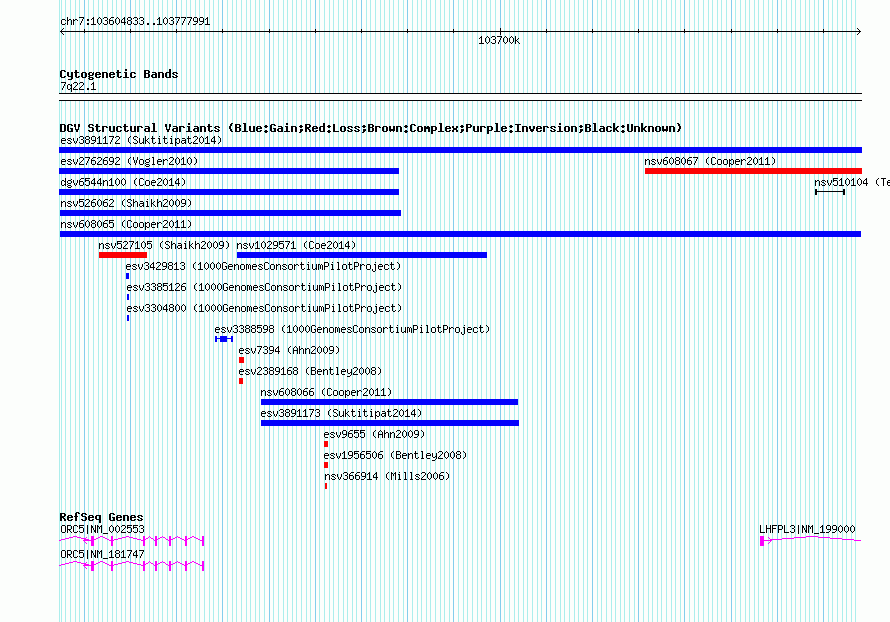This screenshot has height=622, width=890.
Task: Open nsv608067 (Cooper2011) variant label
Action: point(710,161)
